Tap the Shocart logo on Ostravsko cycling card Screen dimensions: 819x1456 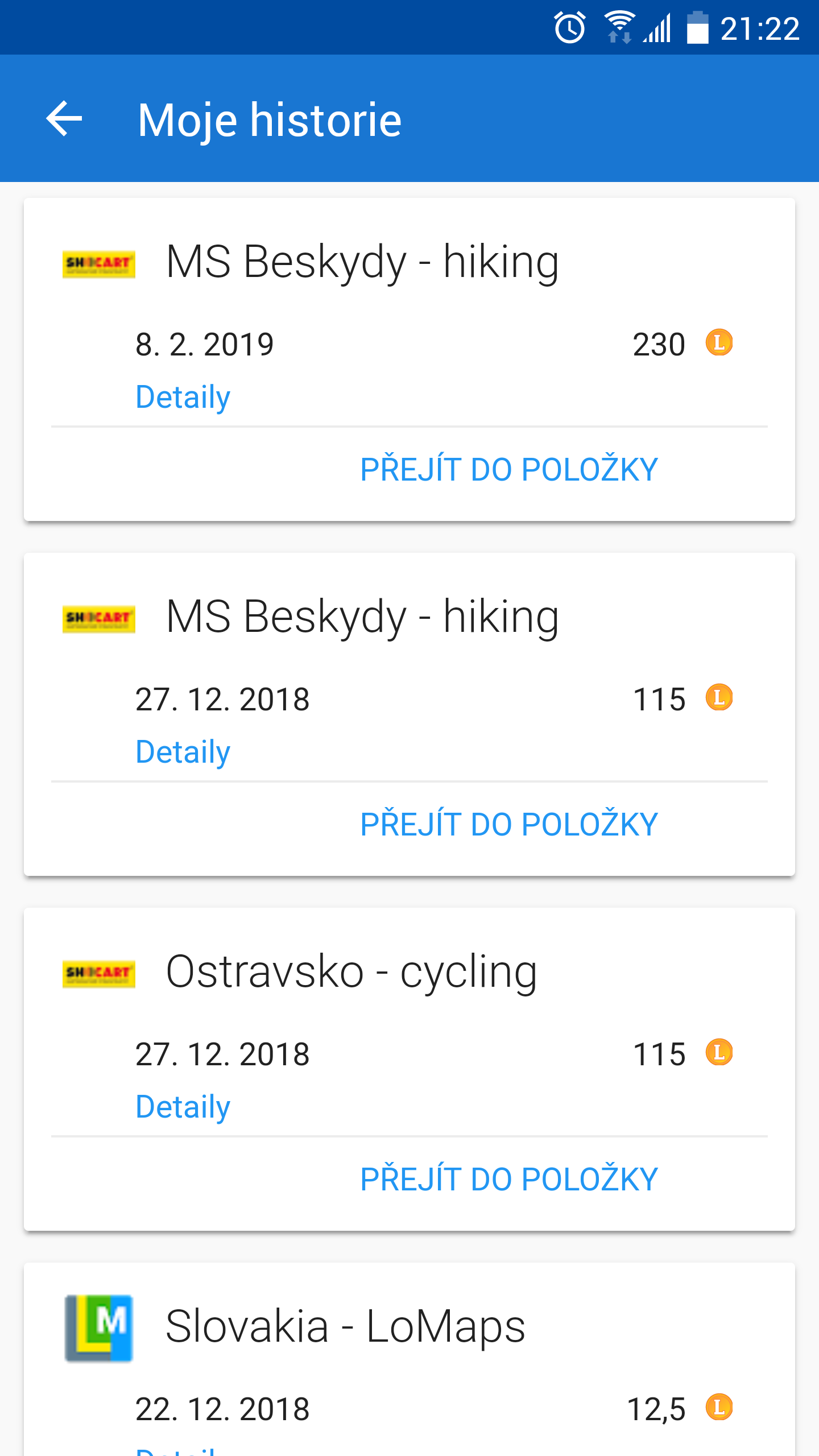pos(99,974)
